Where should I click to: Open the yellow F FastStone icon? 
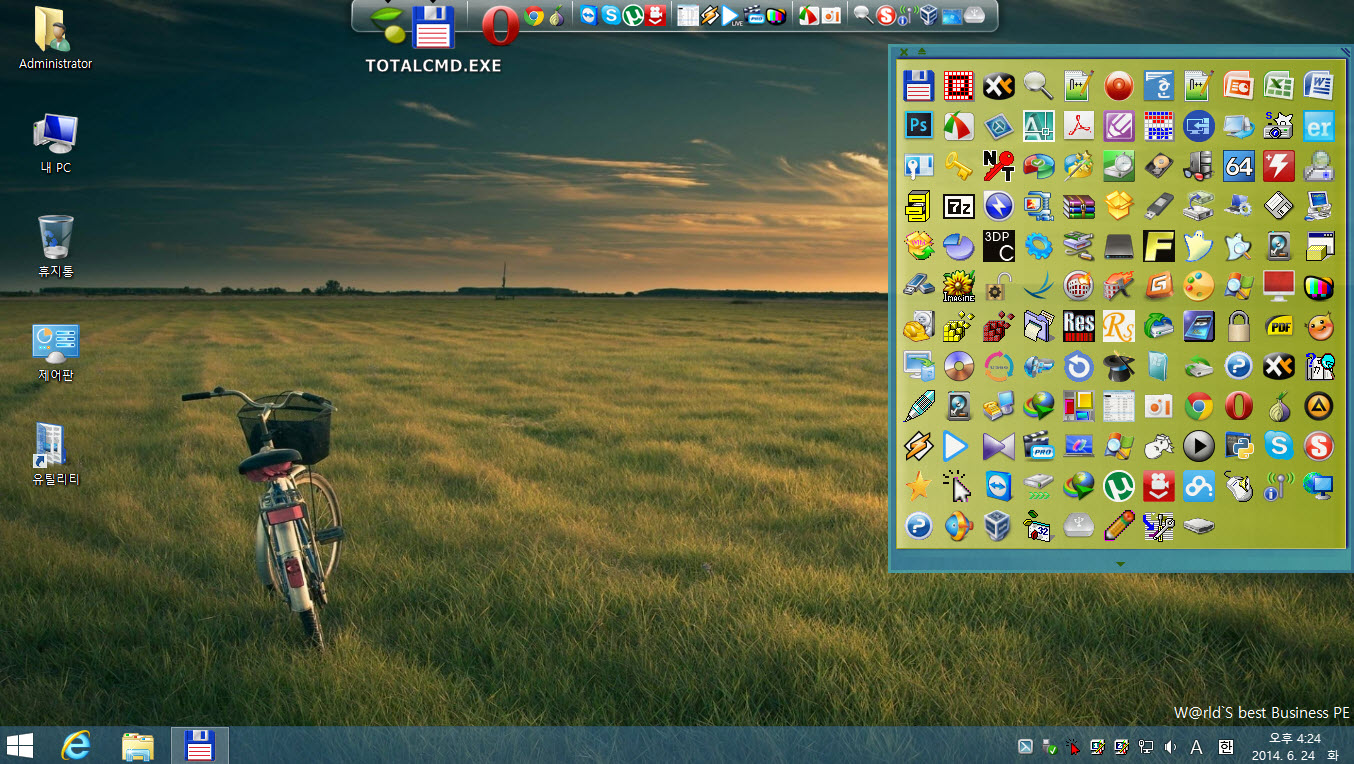[1158, 245]
